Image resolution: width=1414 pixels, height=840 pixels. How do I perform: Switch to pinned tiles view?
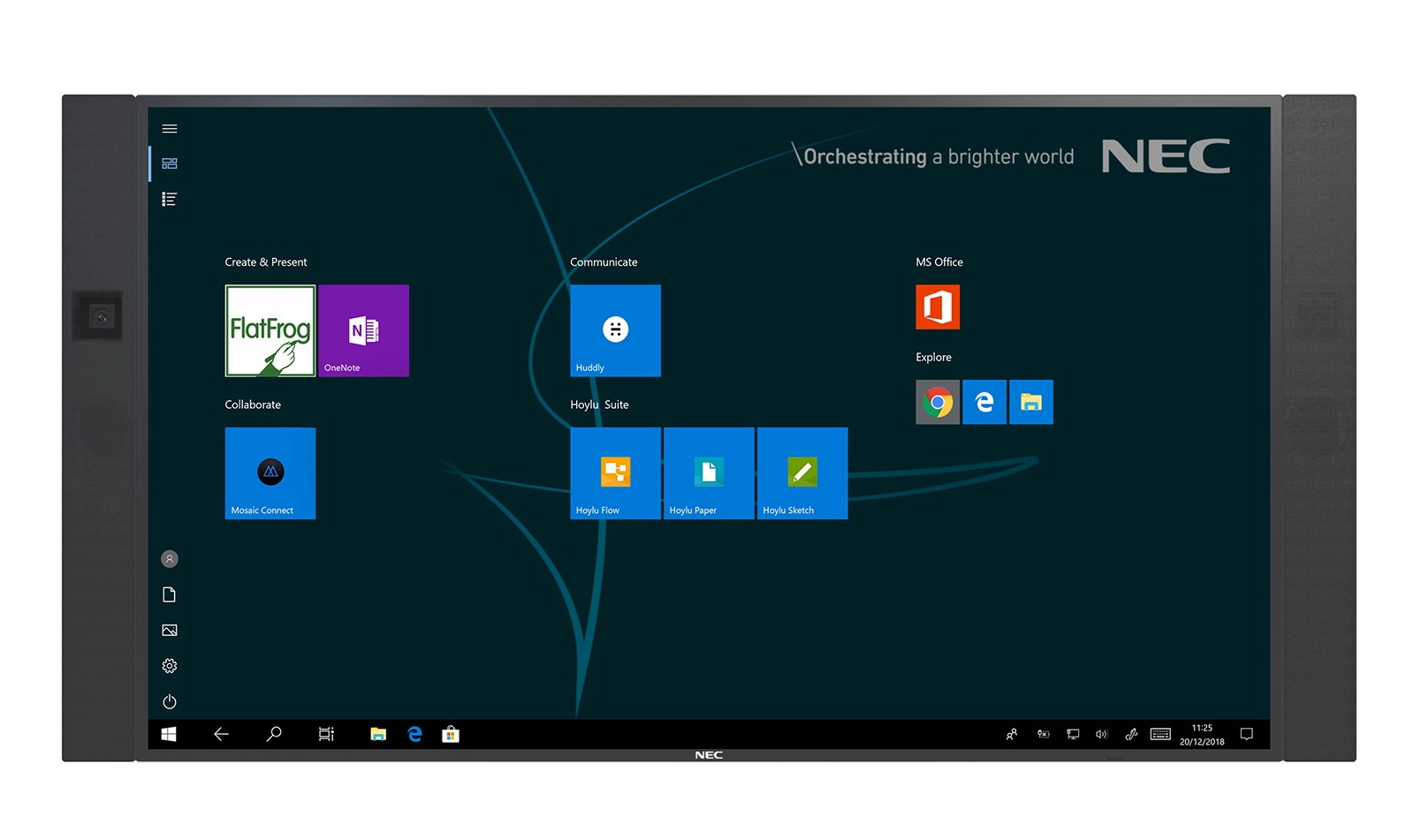[170, 163]
